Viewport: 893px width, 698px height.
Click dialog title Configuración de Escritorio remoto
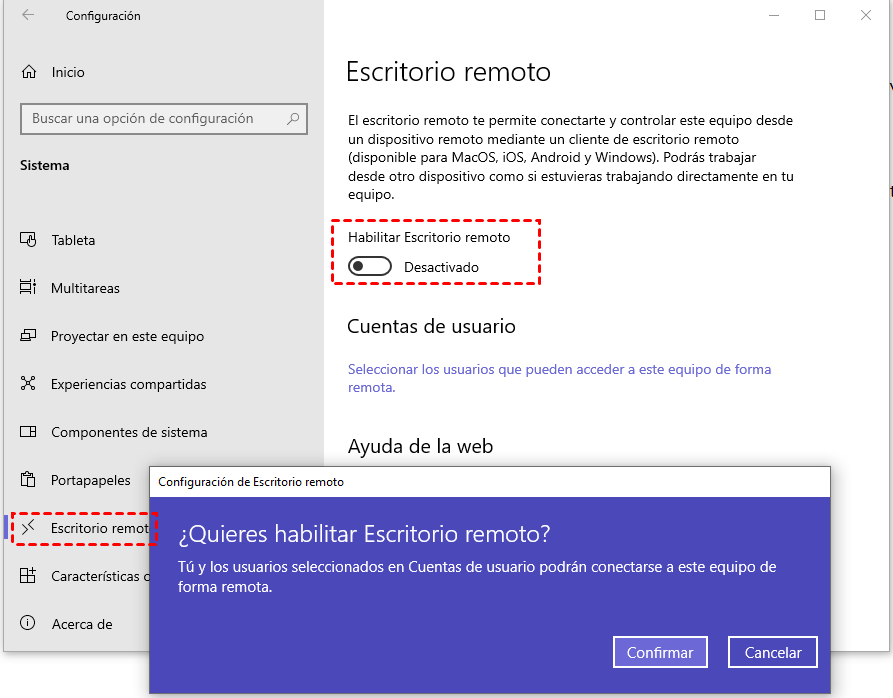(251, 482)
